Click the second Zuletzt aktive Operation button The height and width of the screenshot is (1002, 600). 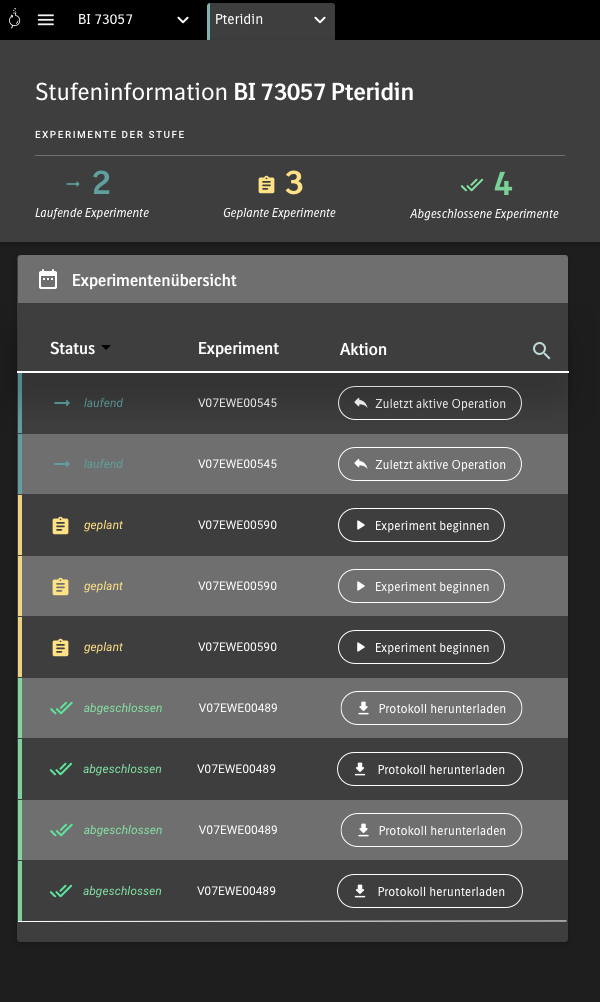point(430,465)
